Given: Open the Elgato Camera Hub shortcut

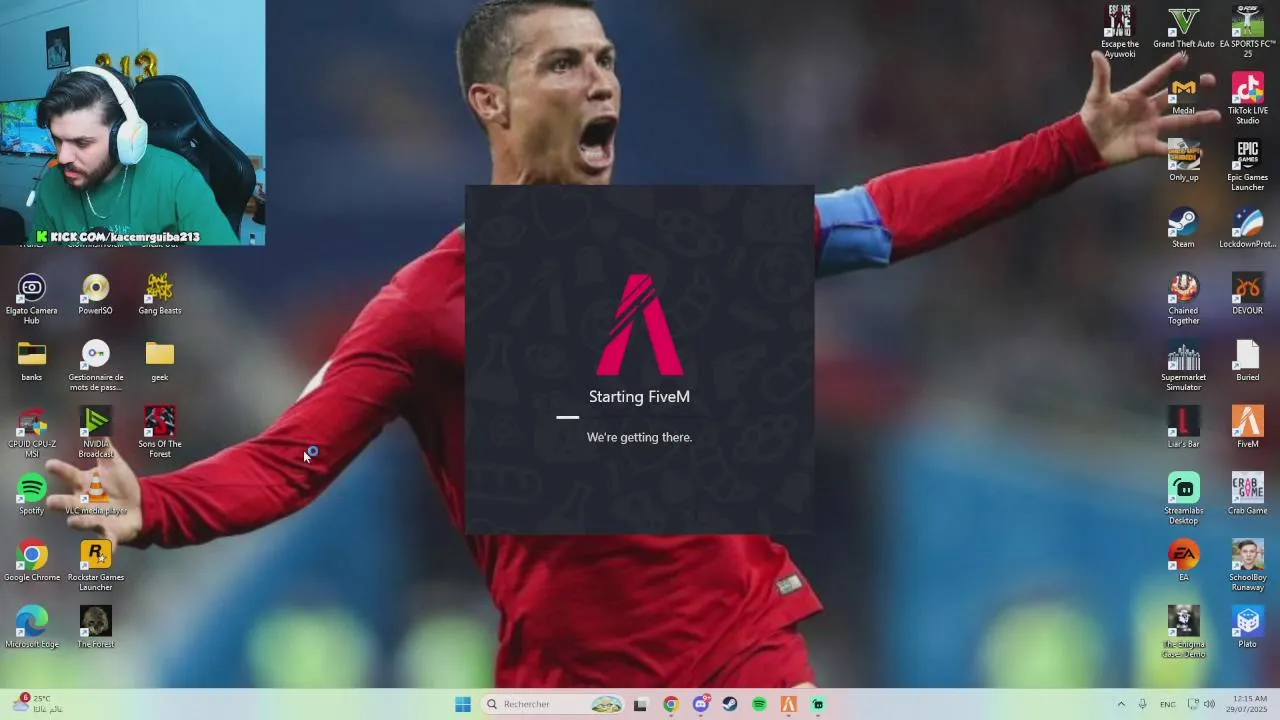Looking at the screenshot, I should coord(32,298).
